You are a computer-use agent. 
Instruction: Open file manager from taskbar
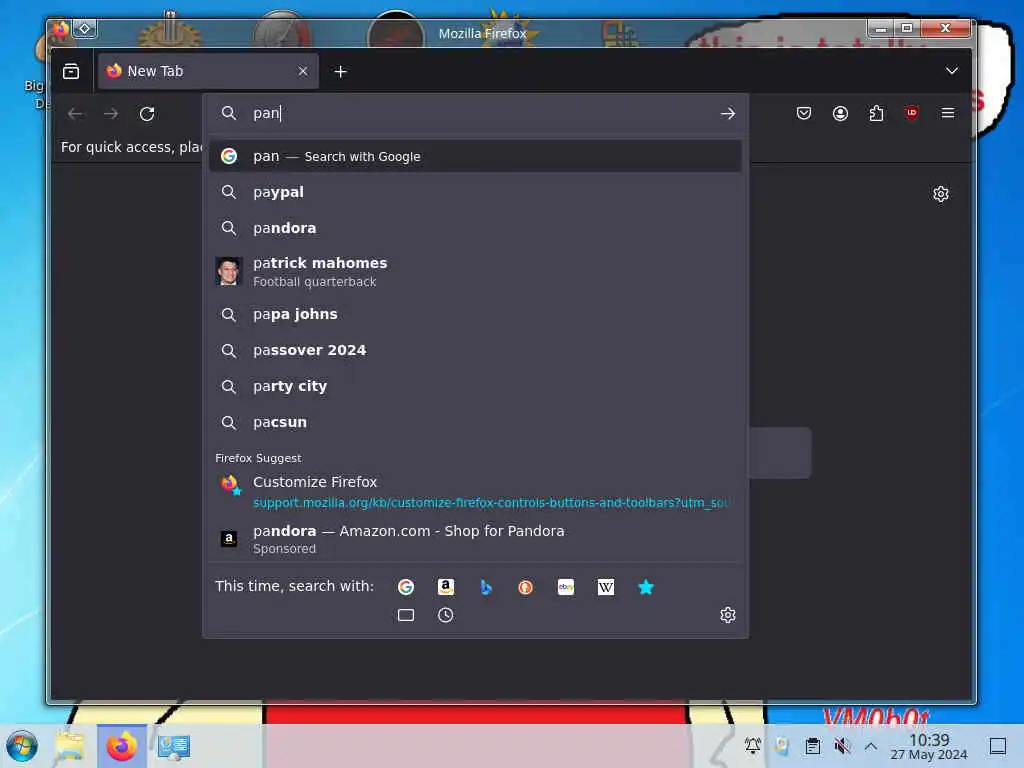click(70, 746)
